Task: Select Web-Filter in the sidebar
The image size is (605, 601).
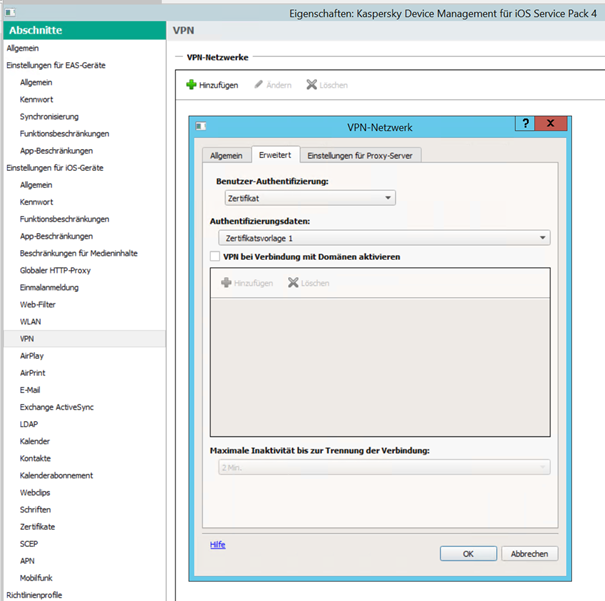Action: click(36, 304)
